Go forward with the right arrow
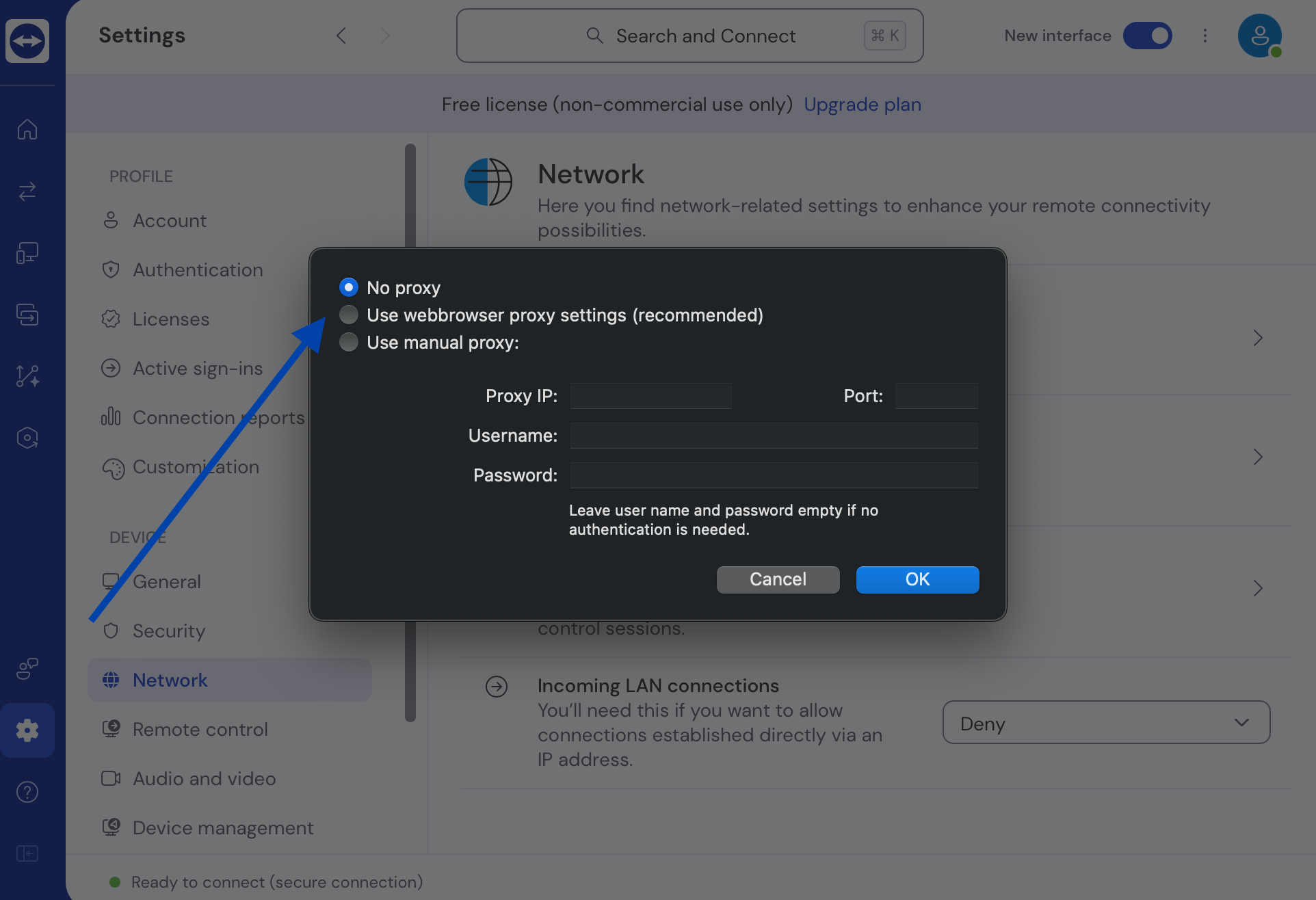 (385, 36)
